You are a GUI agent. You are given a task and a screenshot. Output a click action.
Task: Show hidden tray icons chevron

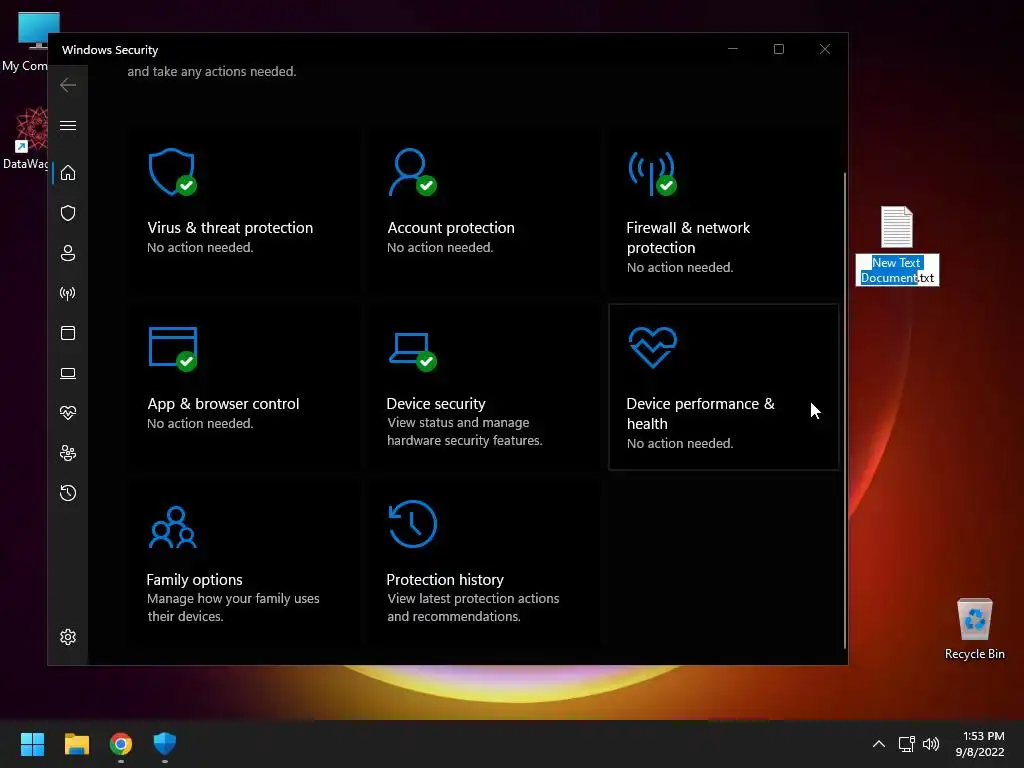pos(879,744)
